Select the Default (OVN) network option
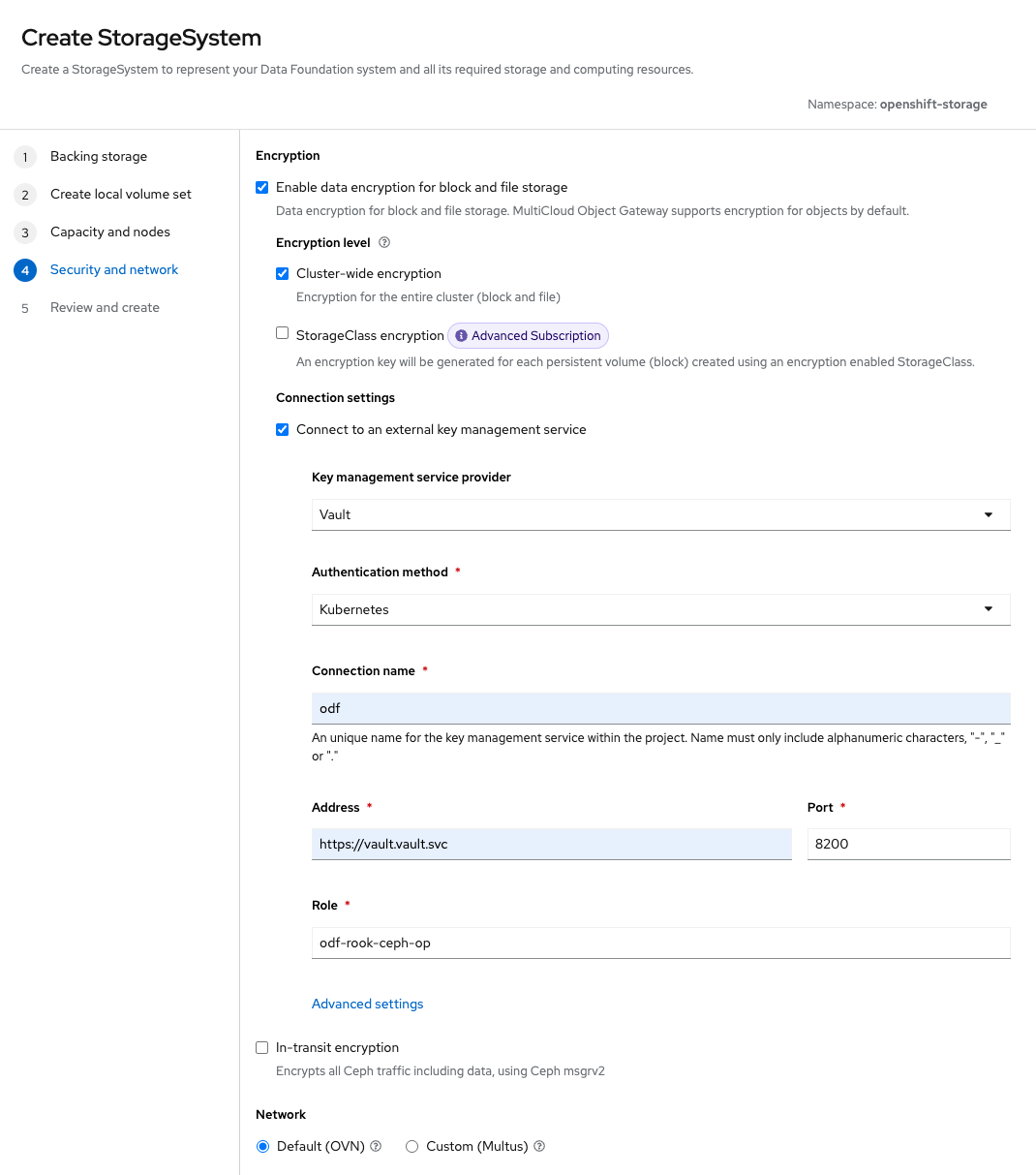Viewport: 1036px width, 1175px height. [263, 1147]
